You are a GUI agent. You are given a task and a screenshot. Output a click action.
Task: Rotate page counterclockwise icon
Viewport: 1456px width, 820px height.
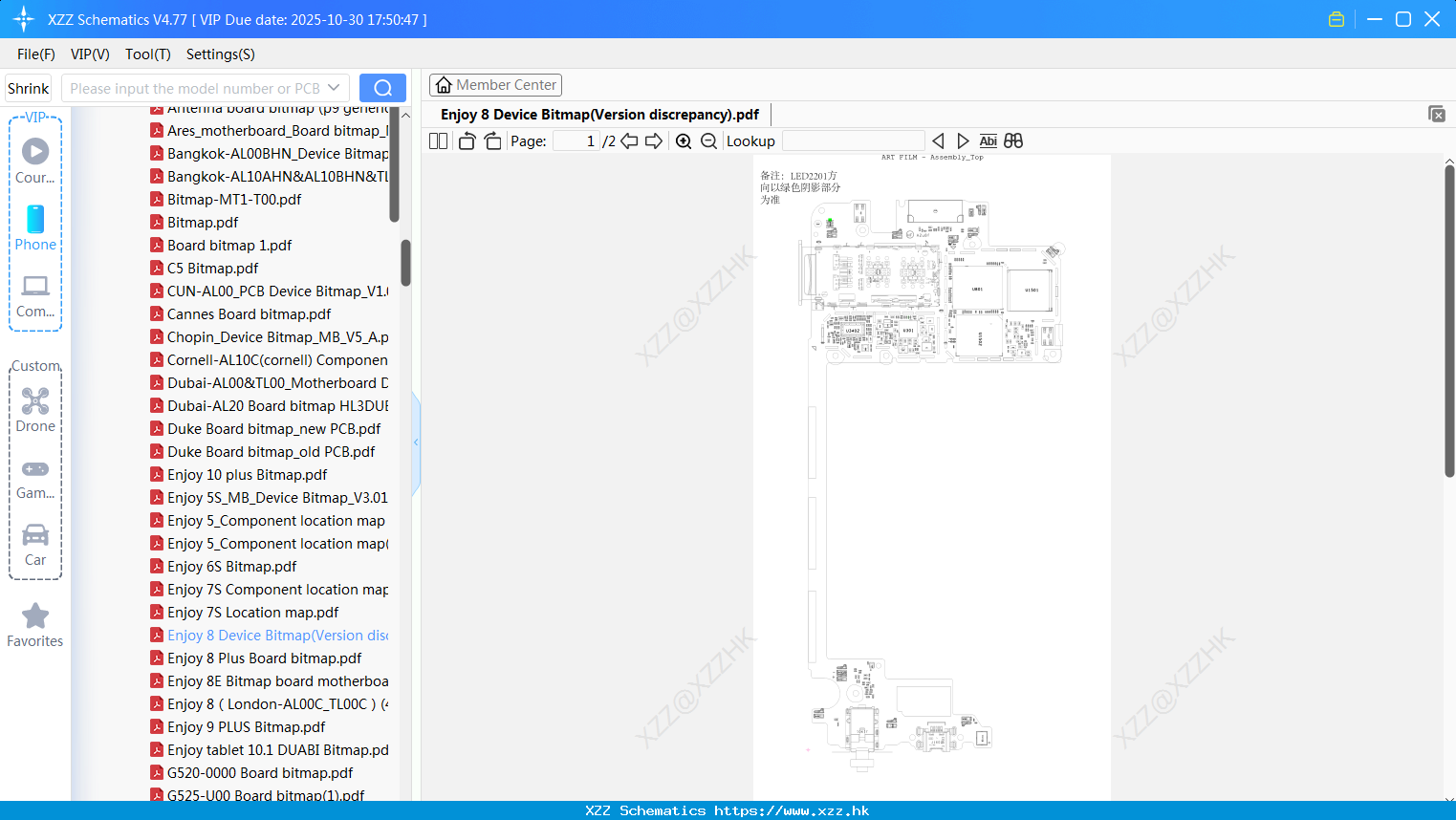[x=467, y=140]
